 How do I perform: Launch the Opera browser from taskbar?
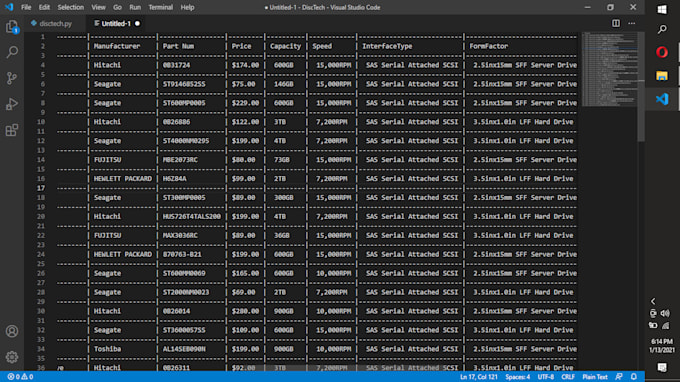click(662, 52)
